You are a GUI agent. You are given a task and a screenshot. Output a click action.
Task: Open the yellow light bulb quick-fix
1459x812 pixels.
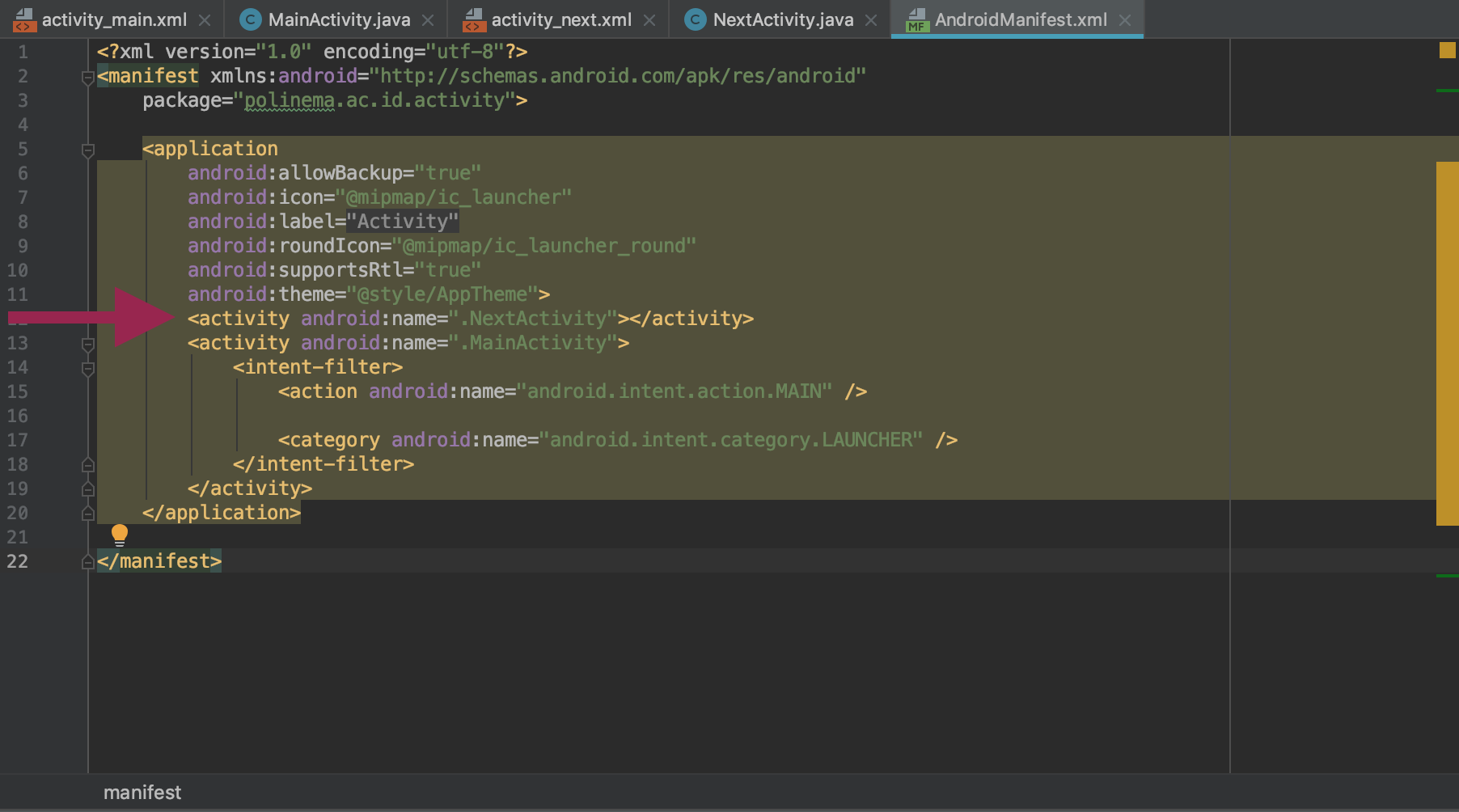click(120, 535)
